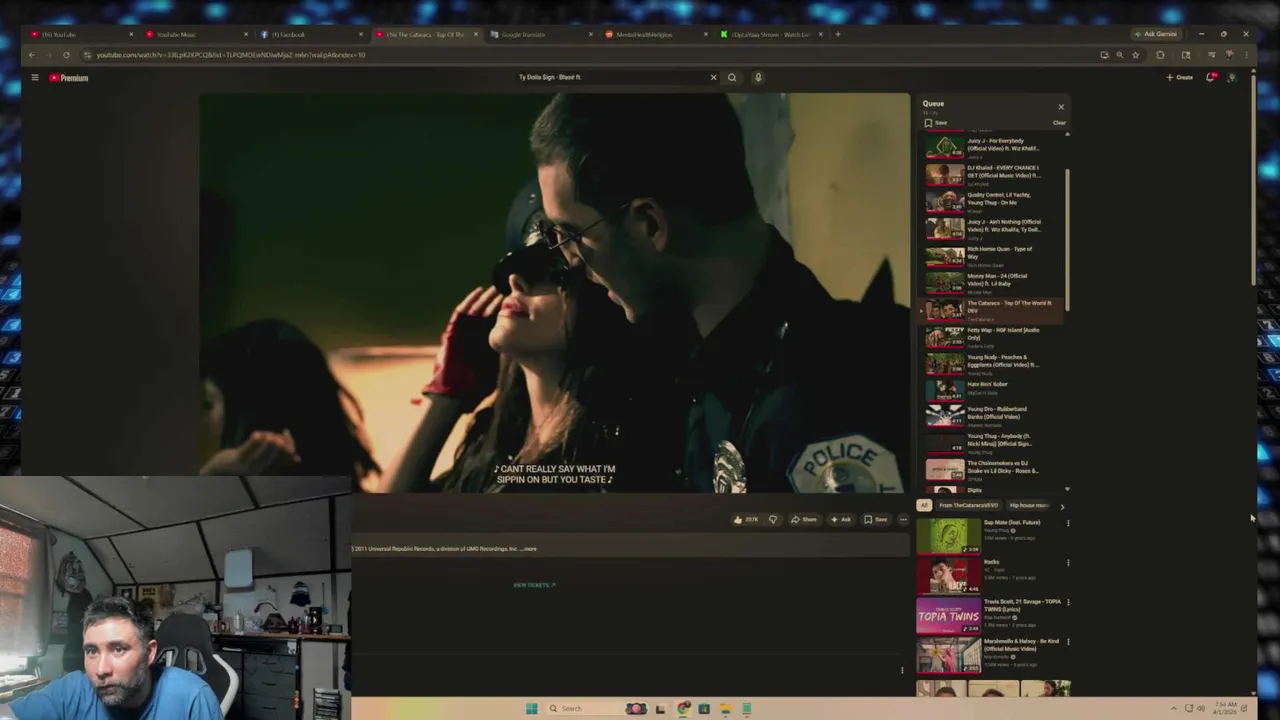Play Young Nudy - Peaches & Eggplants
The width and height of the screenshot is (1280, 720).
coord(993,364)
